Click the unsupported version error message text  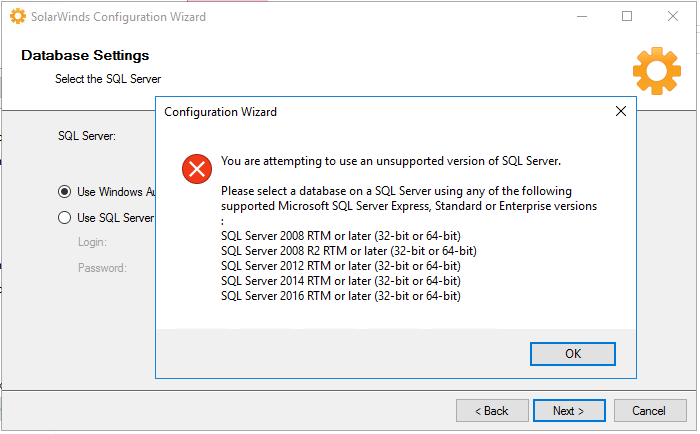(391, 160)
